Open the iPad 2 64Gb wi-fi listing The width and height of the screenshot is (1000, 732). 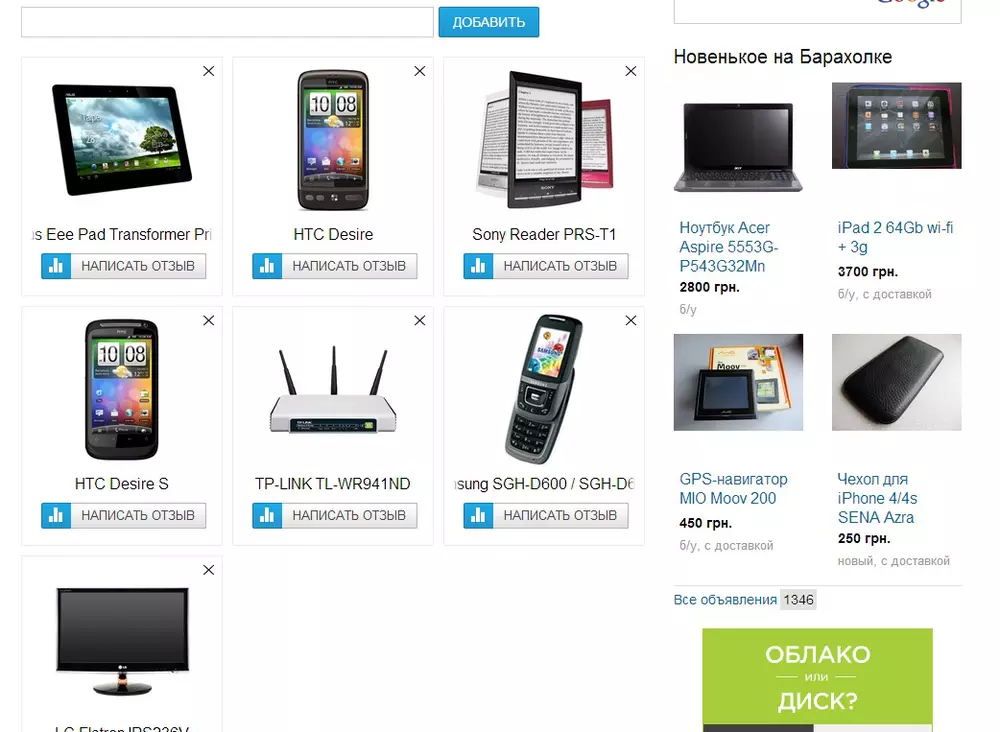895,237
